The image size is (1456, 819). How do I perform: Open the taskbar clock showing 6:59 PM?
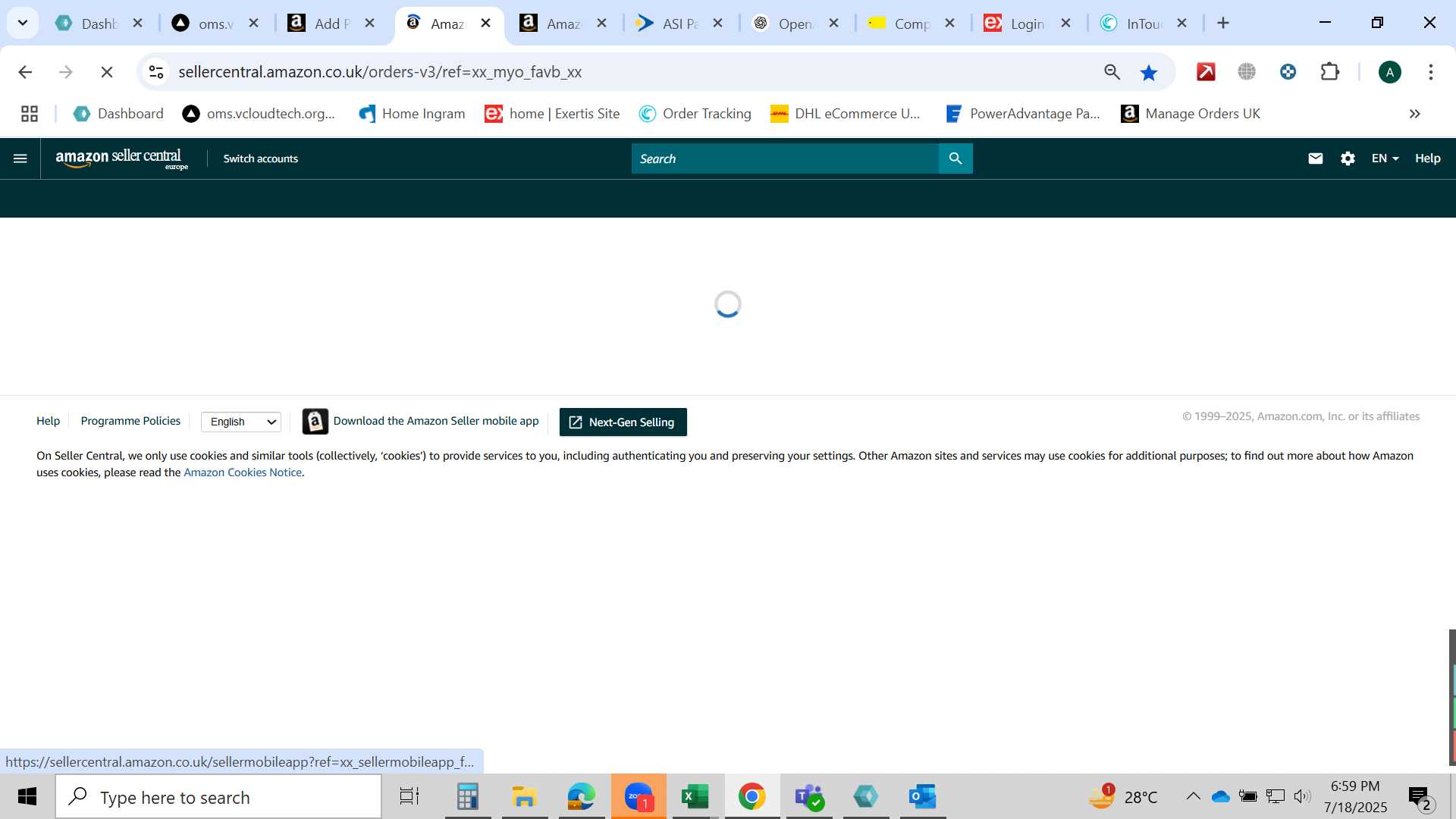click(x=1355, y=797)
